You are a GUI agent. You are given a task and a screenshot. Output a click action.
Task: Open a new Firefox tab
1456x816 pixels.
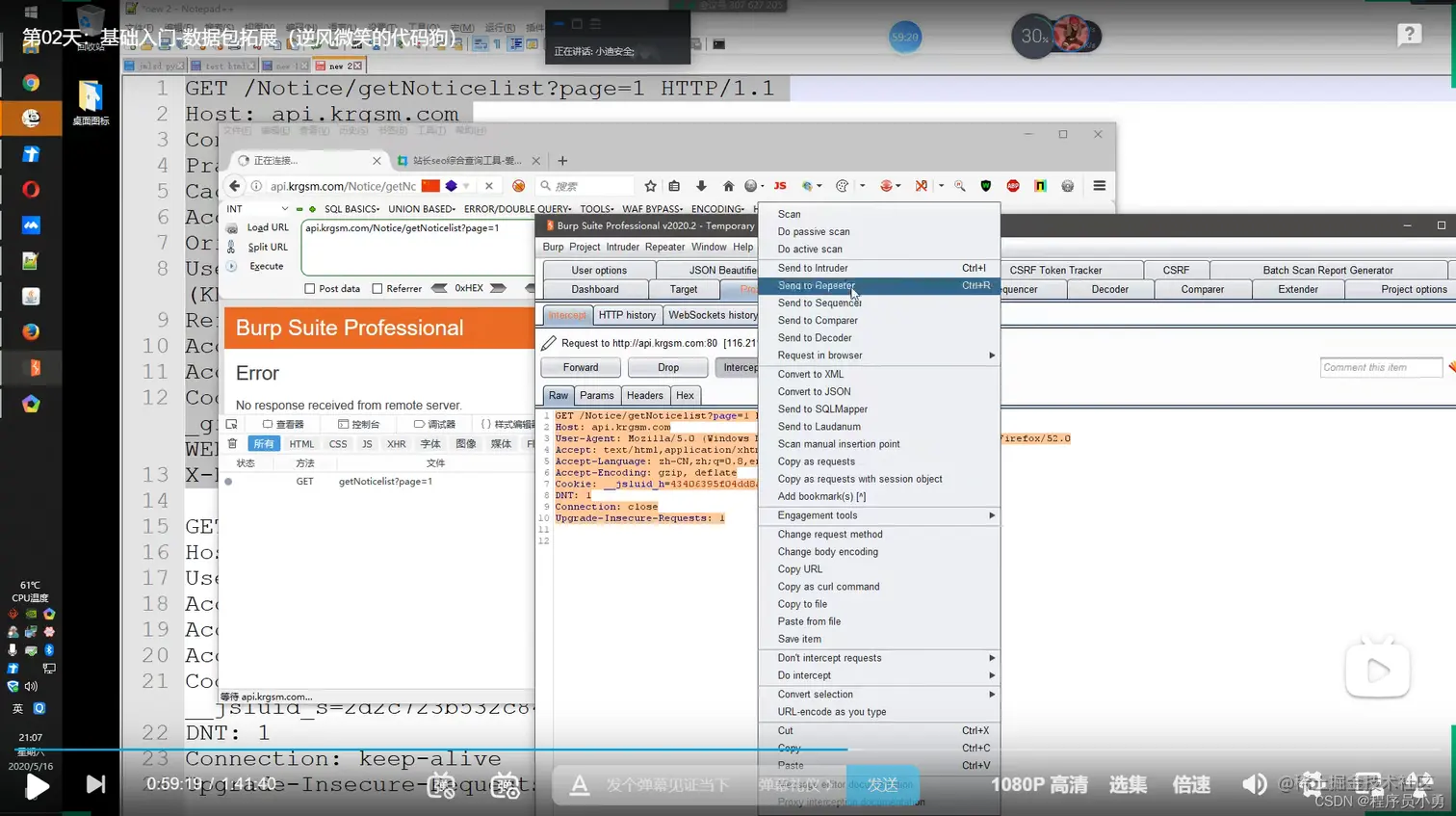[x=562, y=160]
